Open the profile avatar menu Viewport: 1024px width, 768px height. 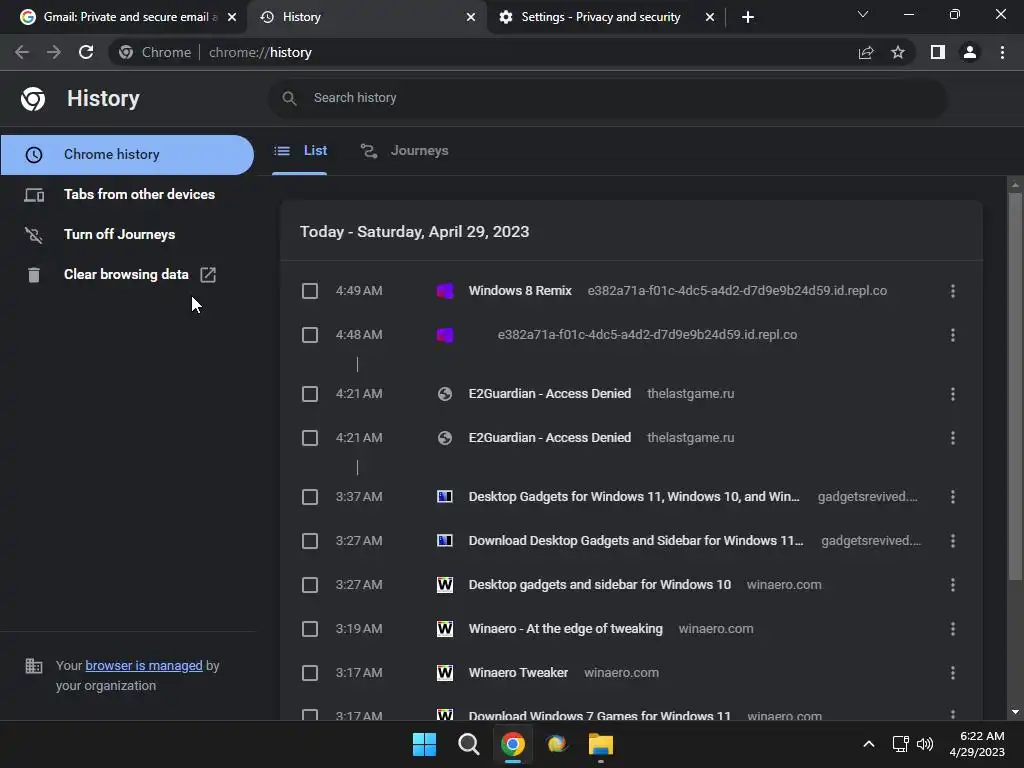tap(970, 52)
